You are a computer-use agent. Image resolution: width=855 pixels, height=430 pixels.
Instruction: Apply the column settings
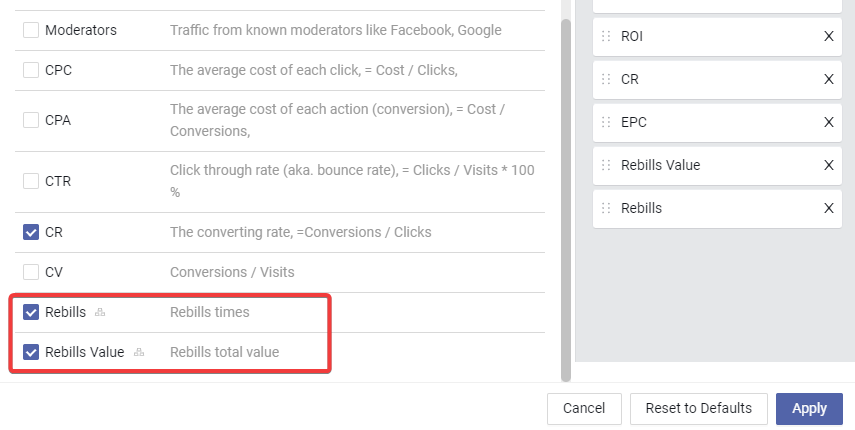pyautogui.click(x=809, y=409)
